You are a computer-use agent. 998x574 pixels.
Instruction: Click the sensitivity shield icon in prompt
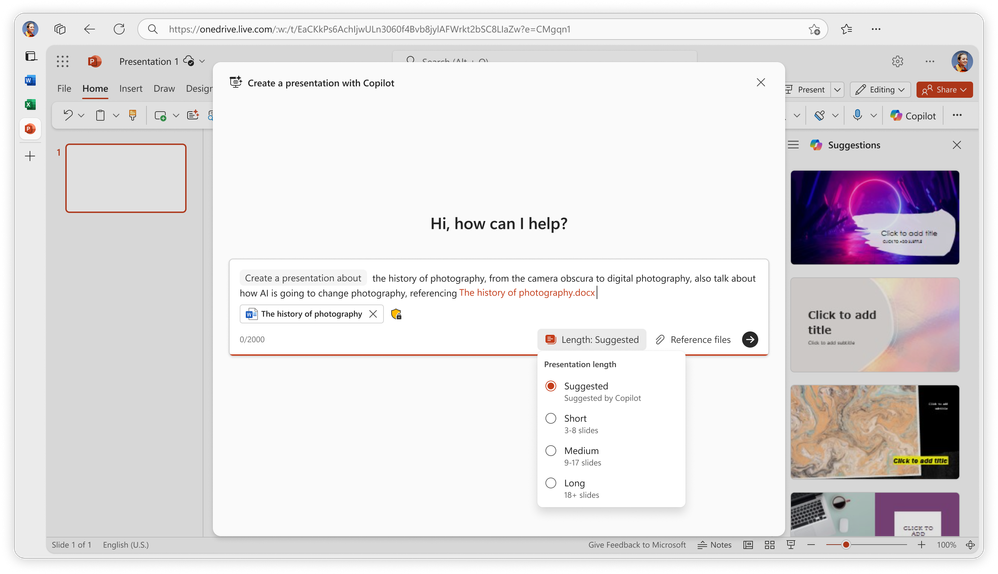pyautogui.click(x=396, y=314)
